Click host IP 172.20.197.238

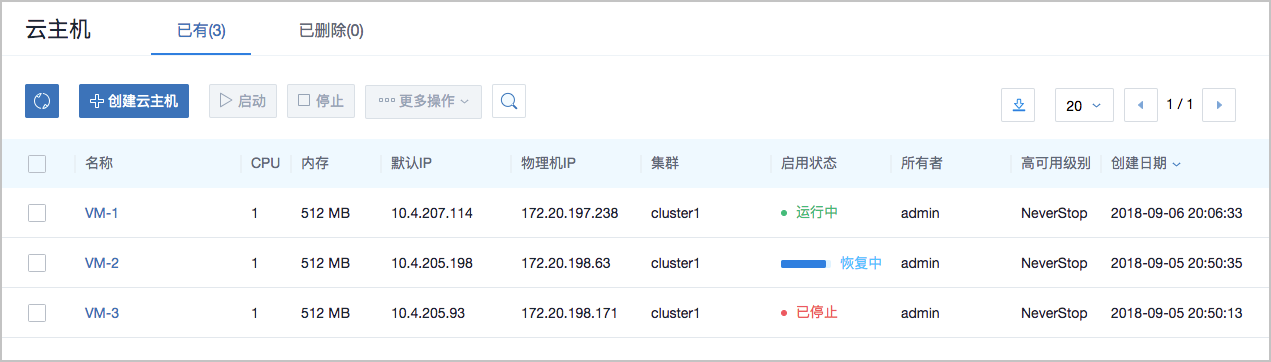click(x=570, y=213)
